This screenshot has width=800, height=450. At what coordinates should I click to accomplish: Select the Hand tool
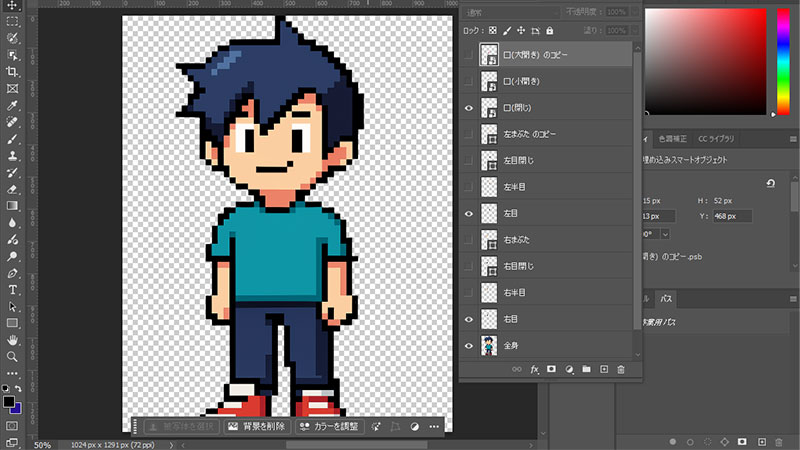pyautogui.click(x=12, y=340)
